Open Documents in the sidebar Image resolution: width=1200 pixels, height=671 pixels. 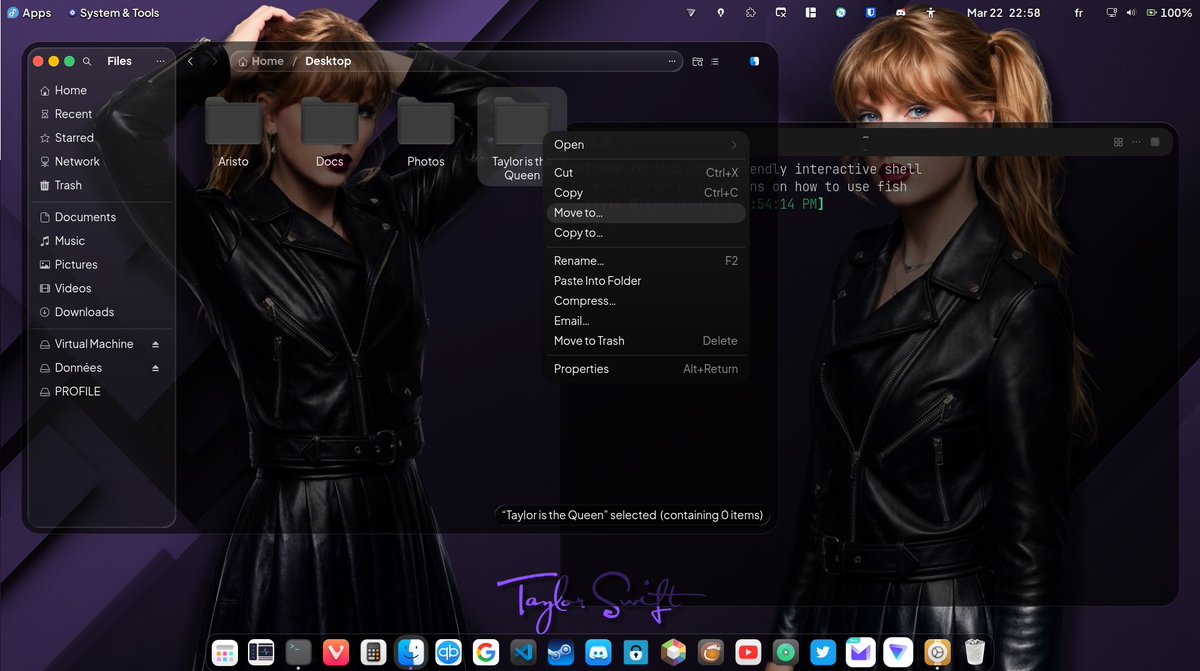[x=100, y=217]
